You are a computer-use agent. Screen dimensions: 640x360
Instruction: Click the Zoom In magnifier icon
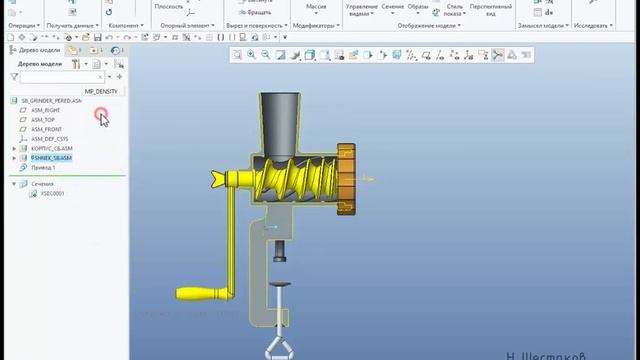251,55
